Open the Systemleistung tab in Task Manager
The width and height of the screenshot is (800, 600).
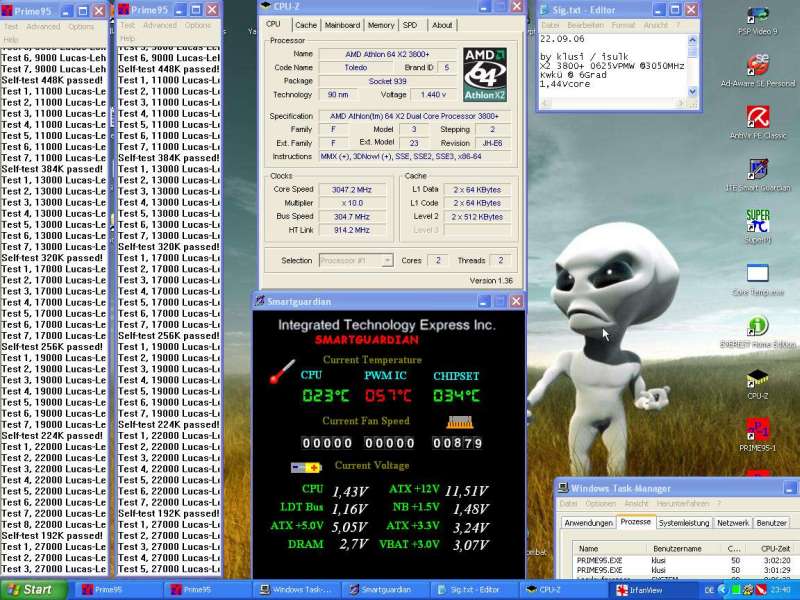[684, 523]
